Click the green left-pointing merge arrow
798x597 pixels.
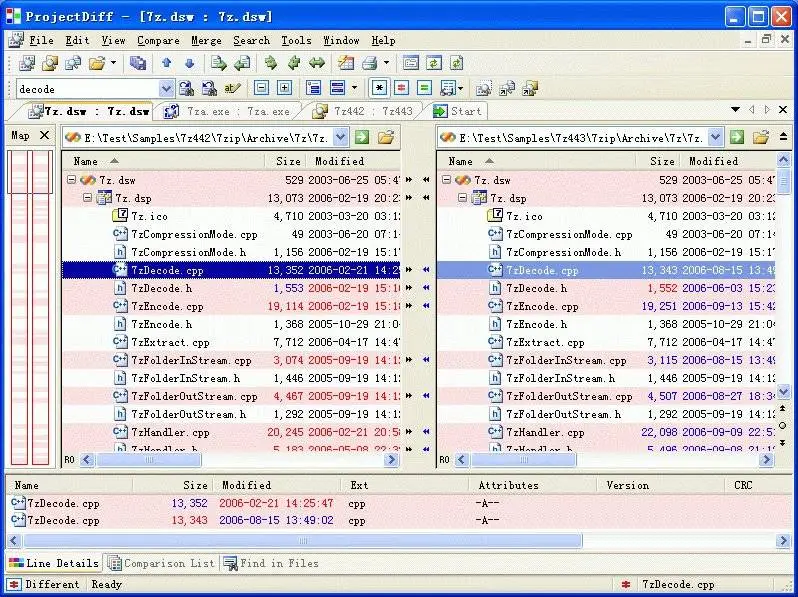(x=294, y=63)
